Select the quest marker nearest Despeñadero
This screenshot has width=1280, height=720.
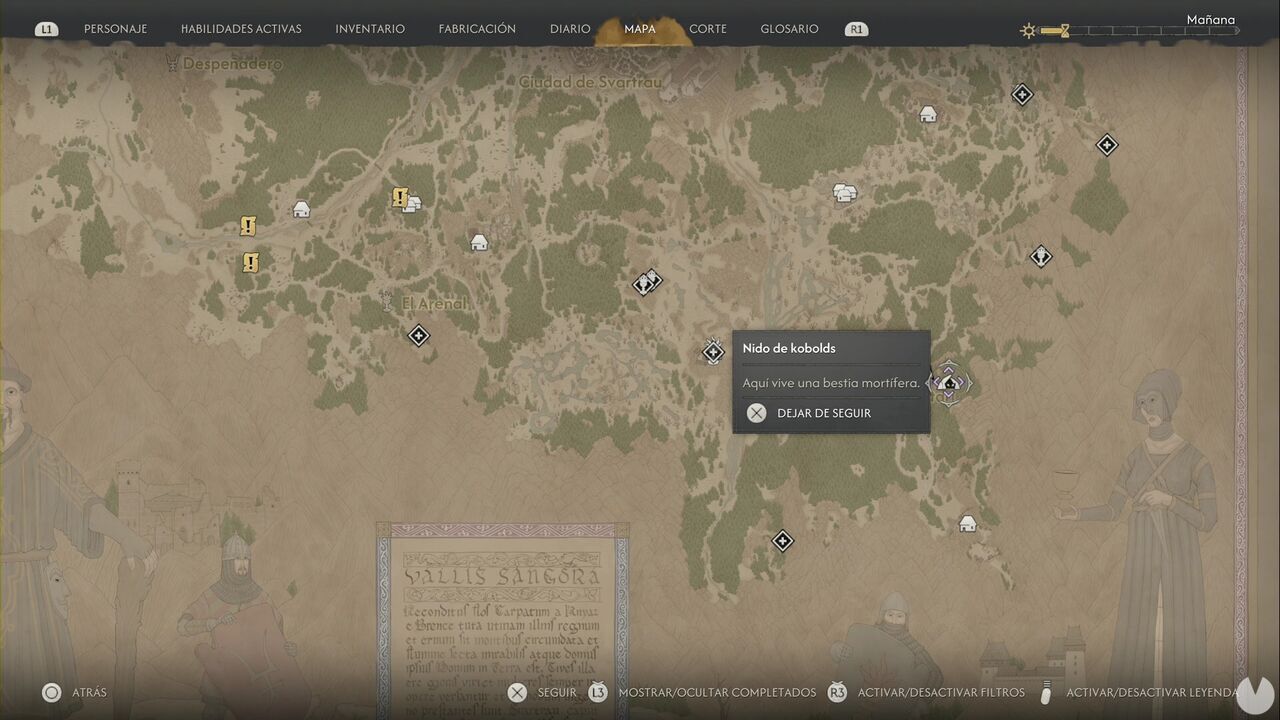[248, 227]
